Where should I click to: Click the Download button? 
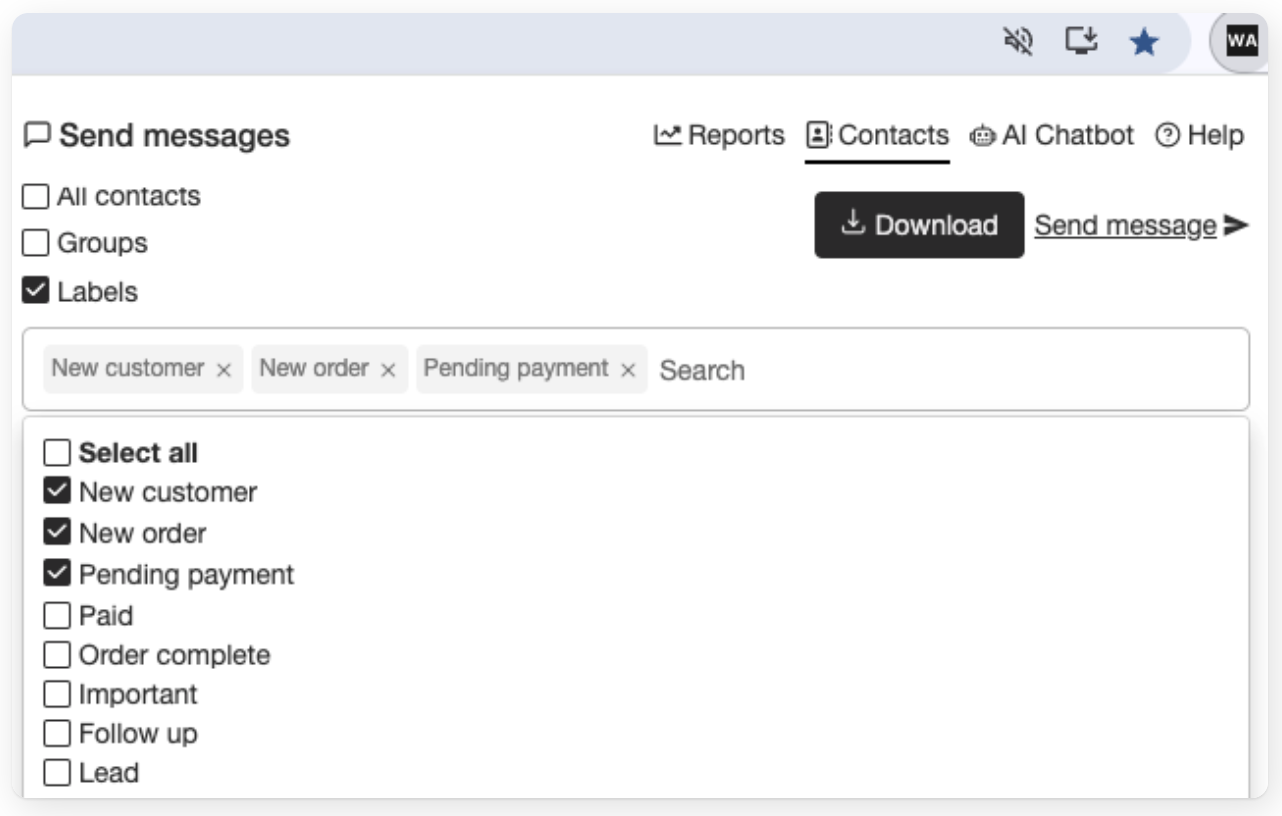pyautogui.click(x=919, y=225)
